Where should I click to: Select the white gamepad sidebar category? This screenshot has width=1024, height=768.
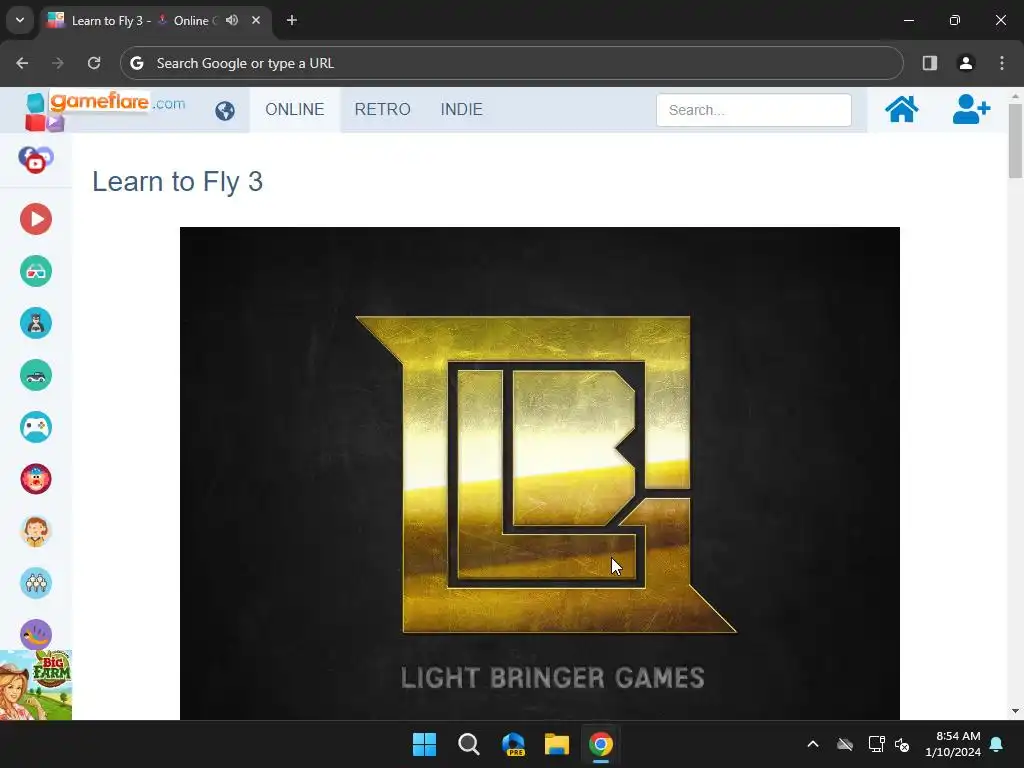click(x=36, y=427)
